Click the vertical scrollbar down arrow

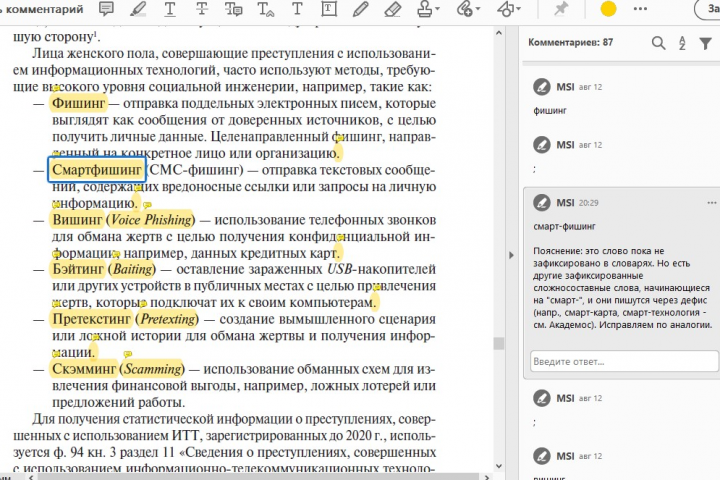pos(499,465)
